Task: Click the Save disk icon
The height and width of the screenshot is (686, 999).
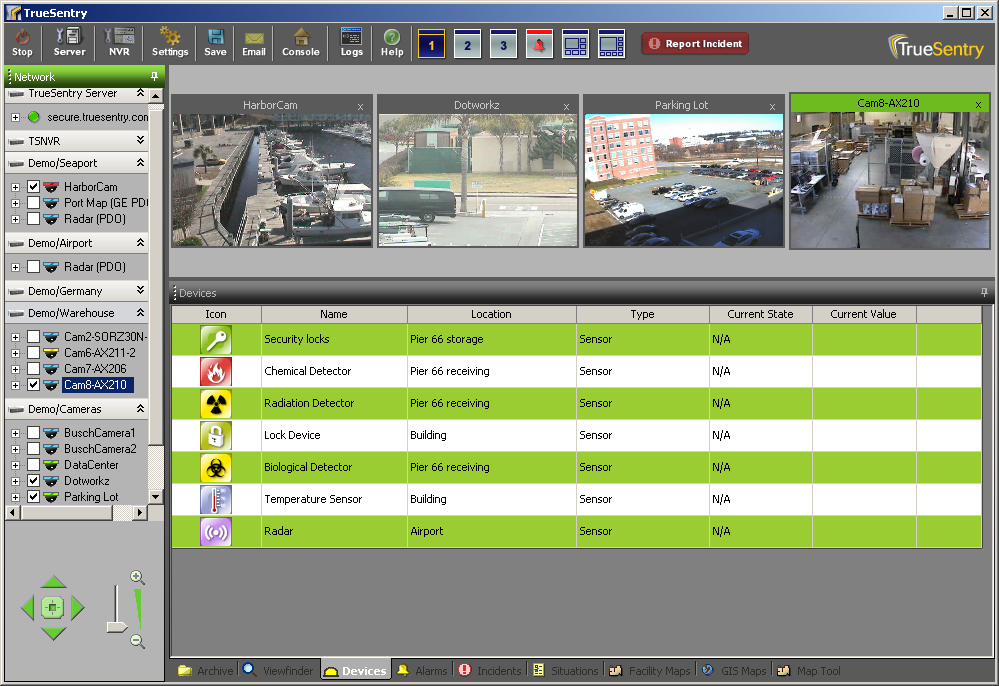Action: [215, 43]
